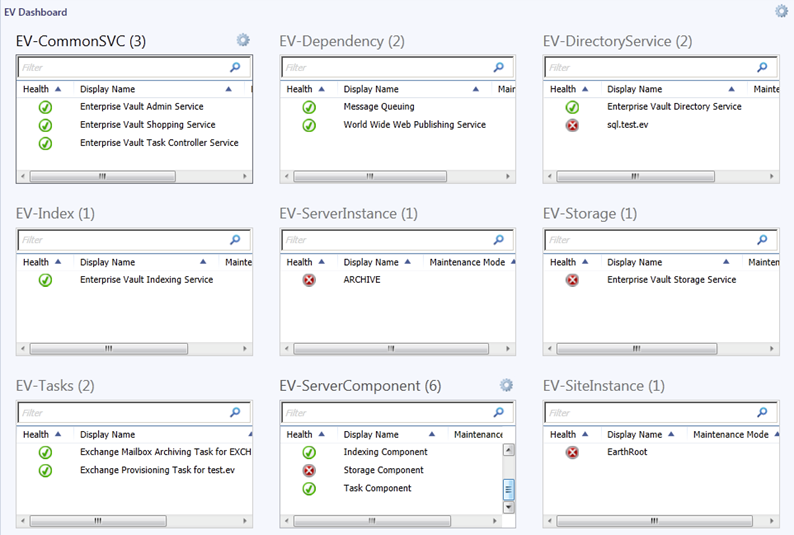
Task: Click healthy icon for Enterprise Vault Indexing Service
Action: pos(46,280)
